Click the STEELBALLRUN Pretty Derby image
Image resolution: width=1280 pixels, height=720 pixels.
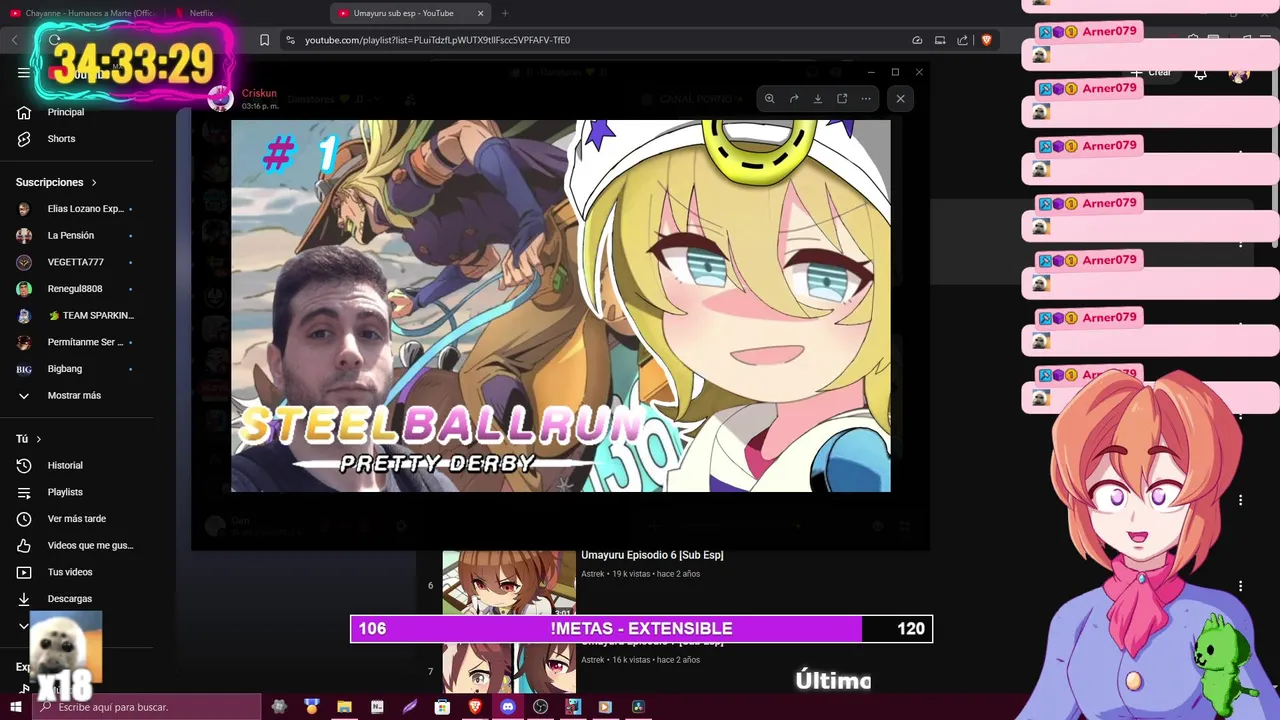click(x=561, y=306)
